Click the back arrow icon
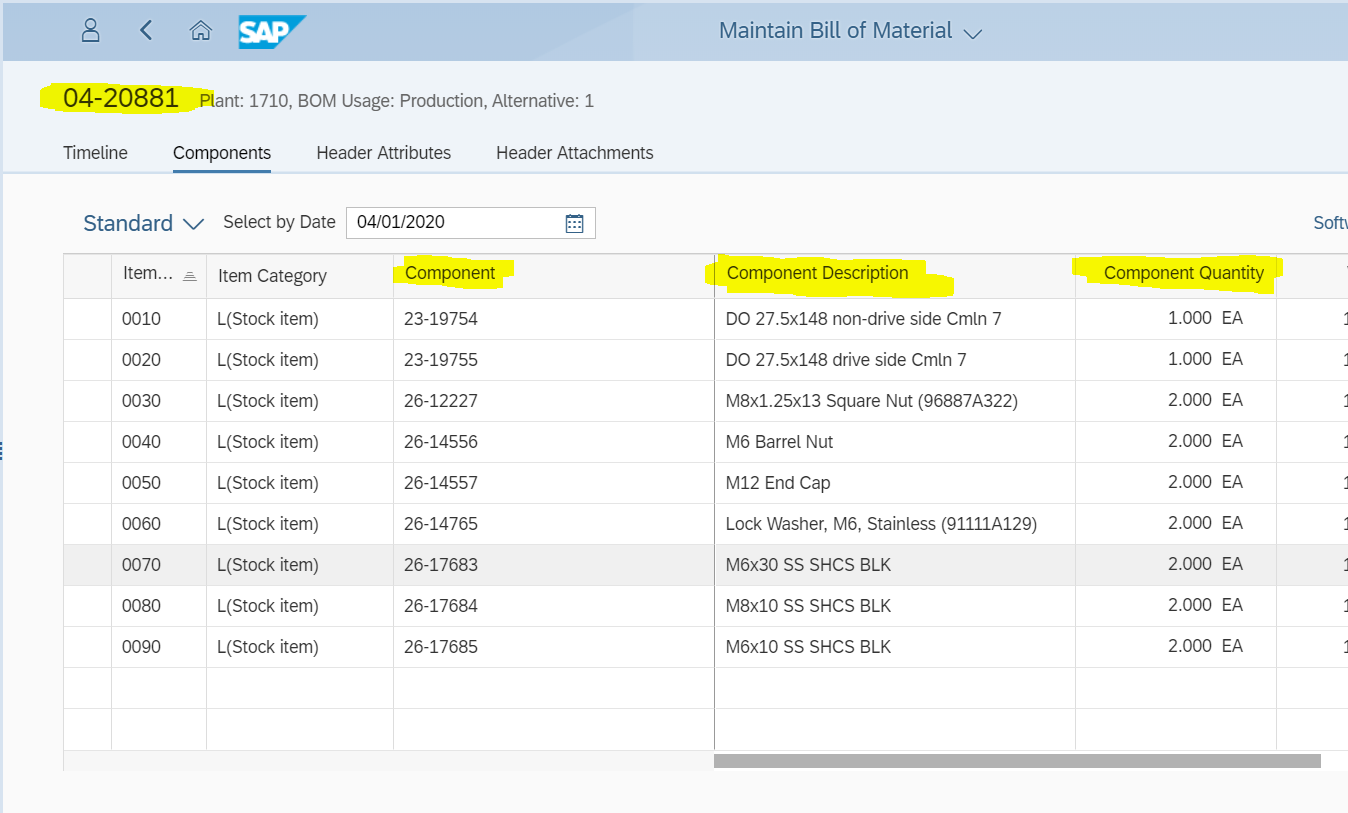1348x813 pixels. 146,31
